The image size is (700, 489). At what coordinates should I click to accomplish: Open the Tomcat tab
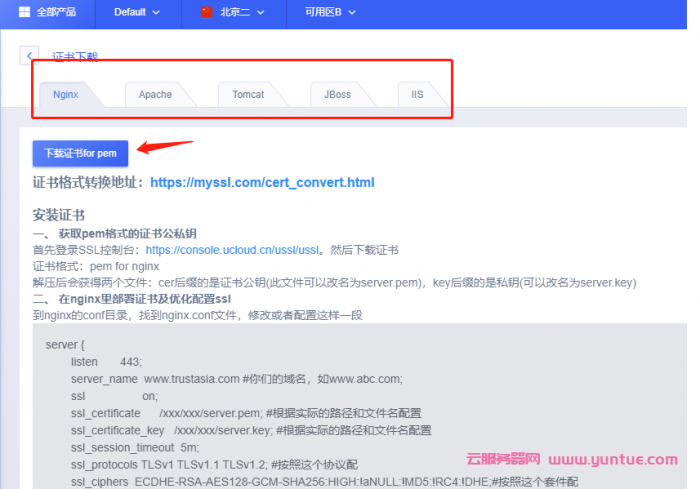tap(248, 94)
